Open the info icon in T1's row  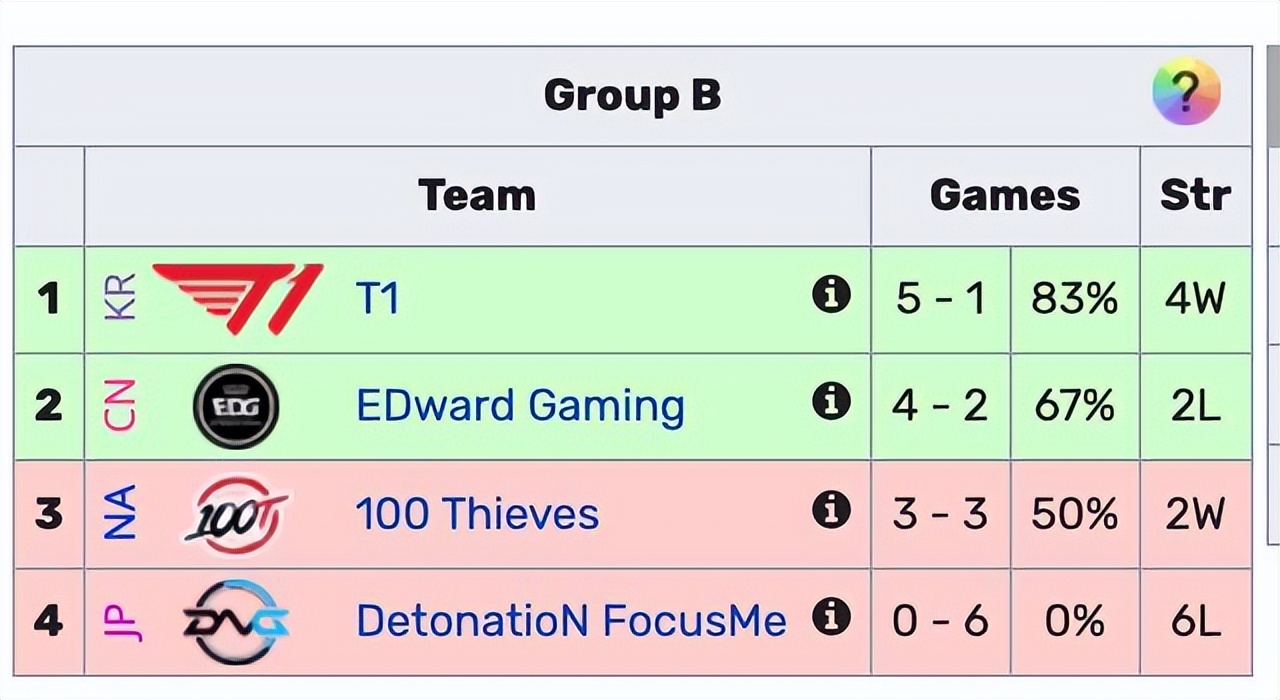(831, 297)
